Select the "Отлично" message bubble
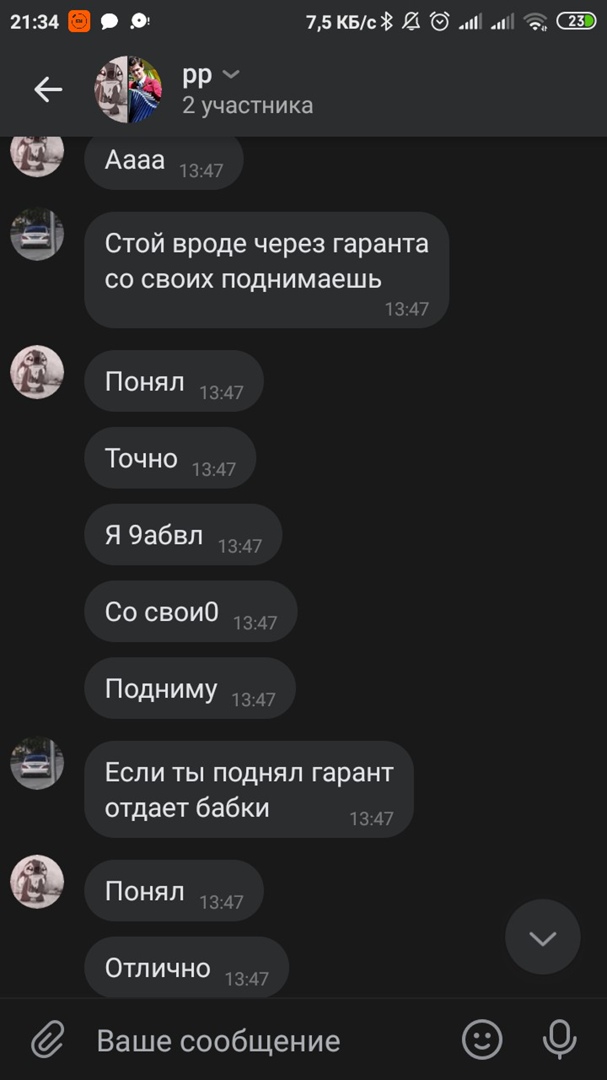The height and width of the screenshot is (1080, 607). [187, 967]
